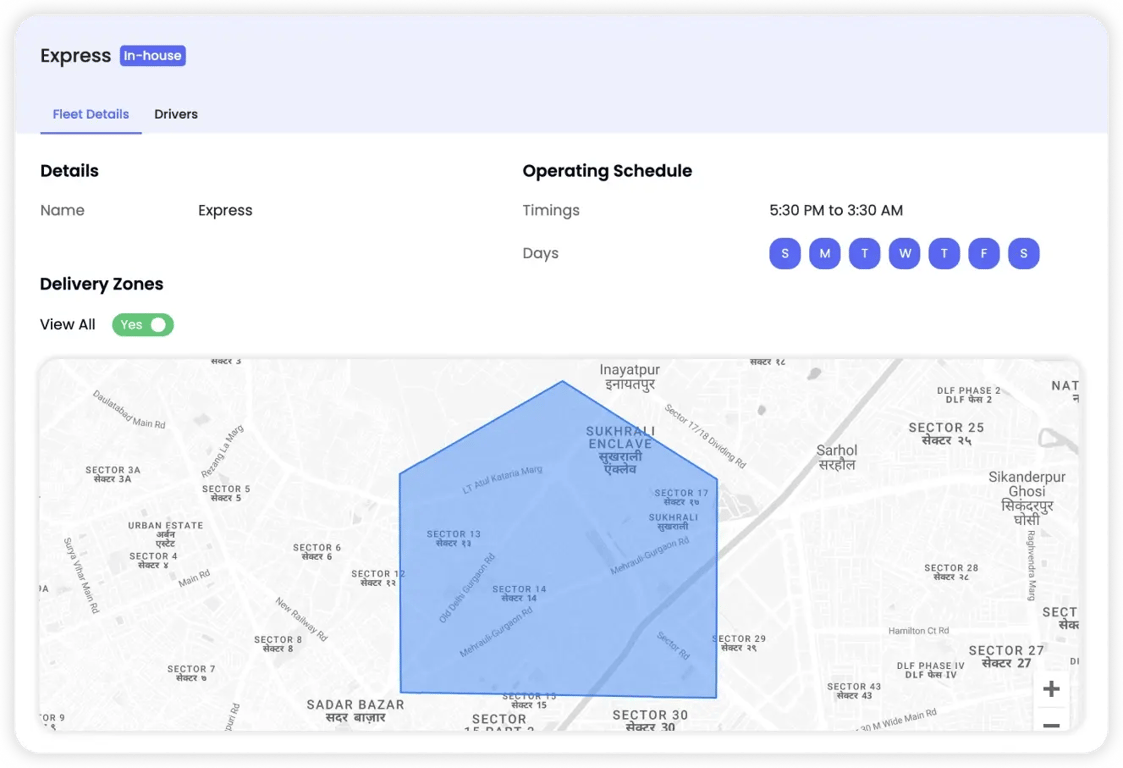Toggle the Sunday day chip
This screenshot has width=1123, height=768.
click(785, 254)
